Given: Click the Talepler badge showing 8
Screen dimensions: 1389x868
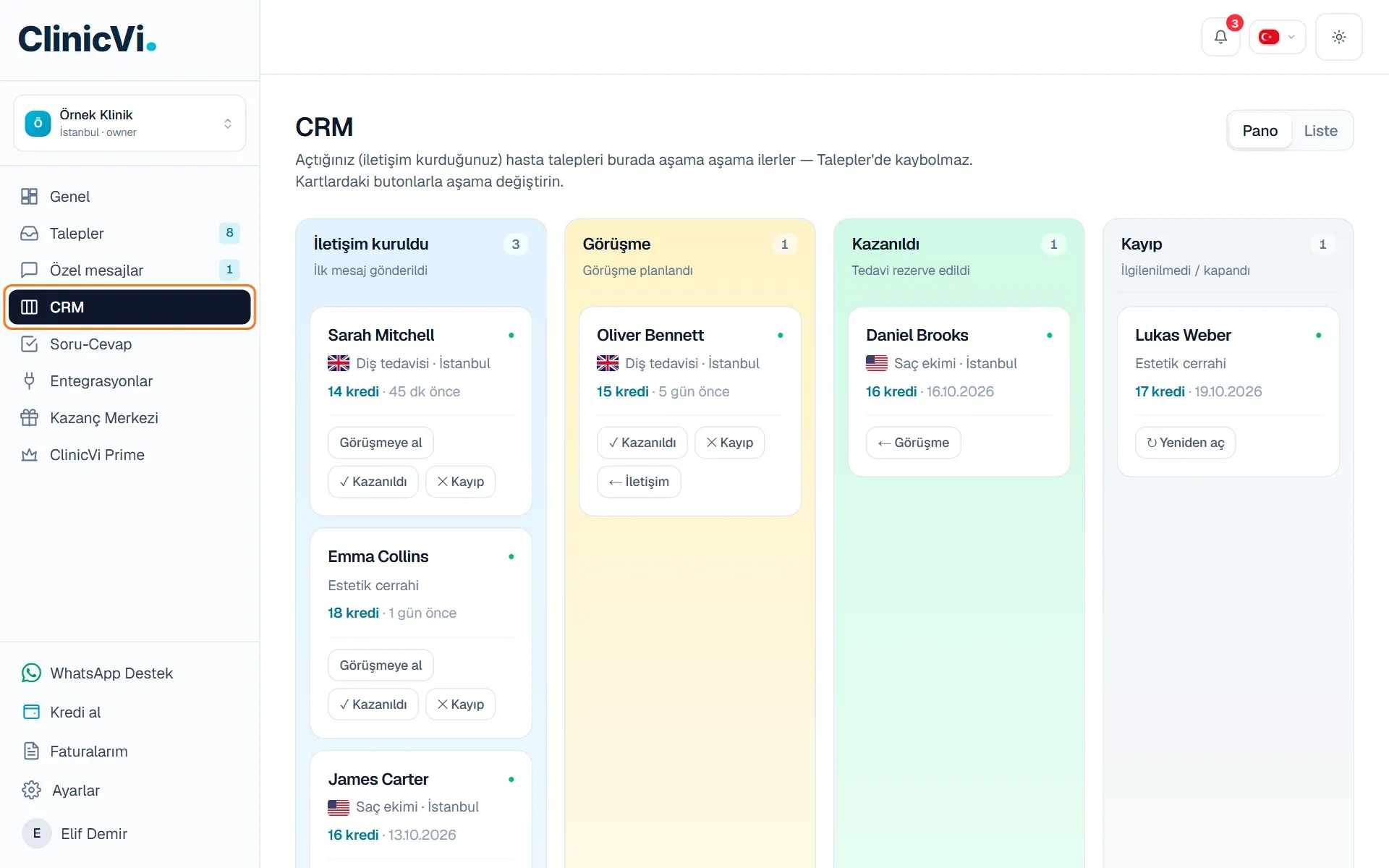Looking at the screenshot, I should 229,233.
